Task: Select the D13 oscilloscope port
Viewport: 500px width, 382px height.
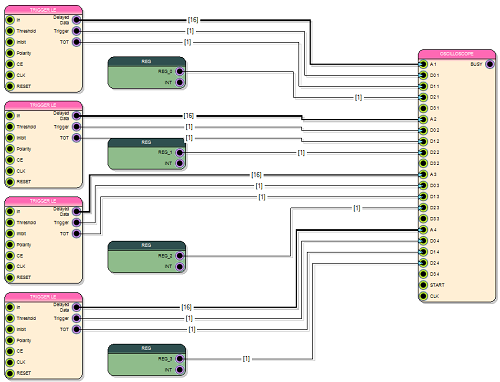Action: click(x=423, y=197)
